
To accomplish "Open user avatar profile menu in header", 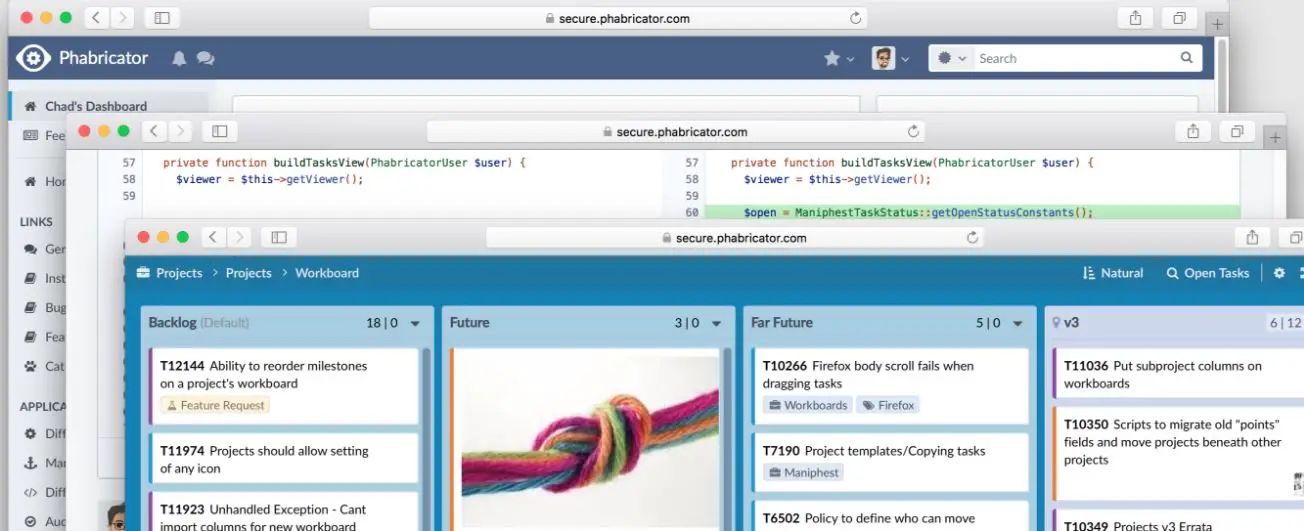I will (890, 59).
